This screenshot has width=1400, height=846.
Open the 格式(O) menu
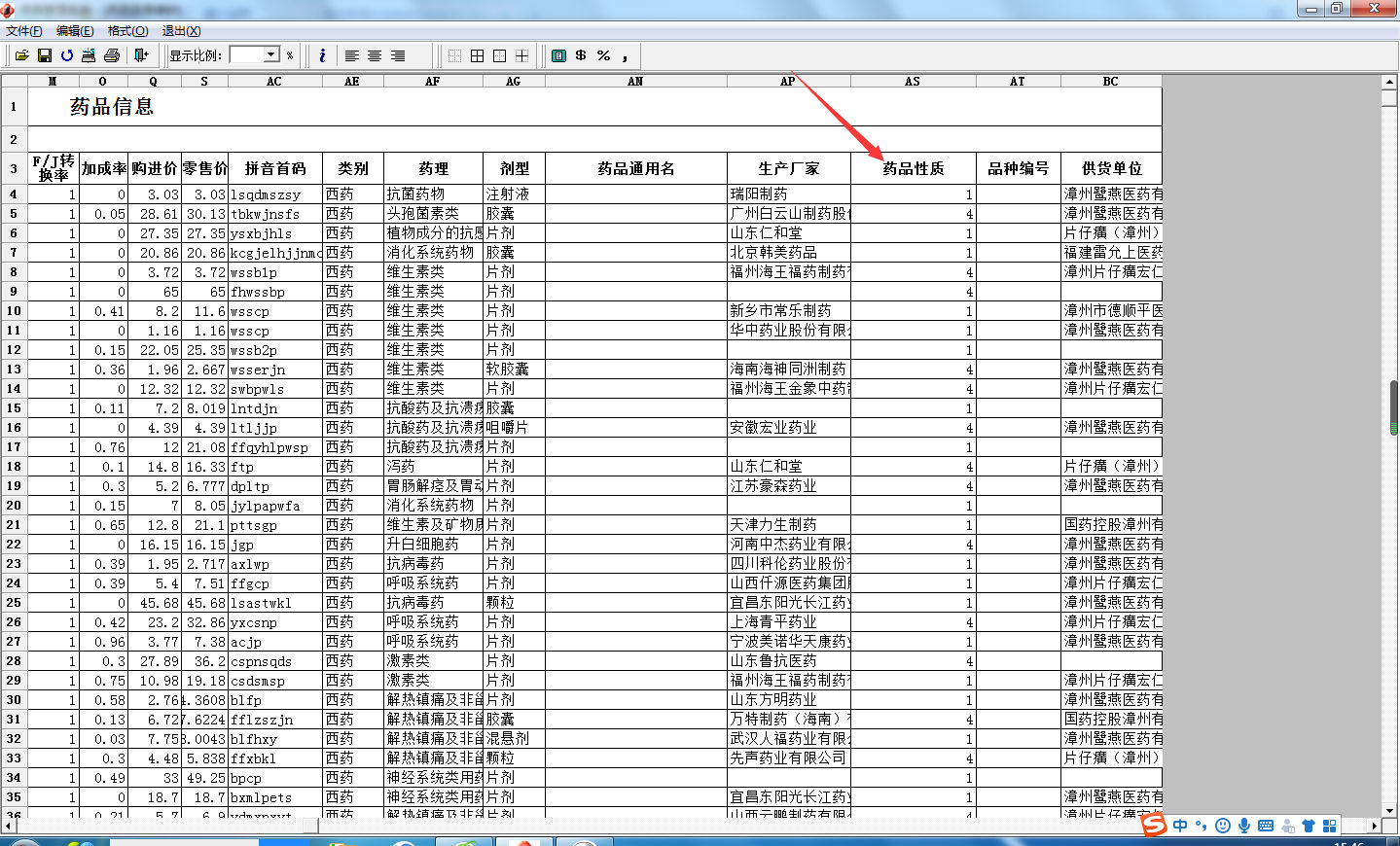point(128,31)
